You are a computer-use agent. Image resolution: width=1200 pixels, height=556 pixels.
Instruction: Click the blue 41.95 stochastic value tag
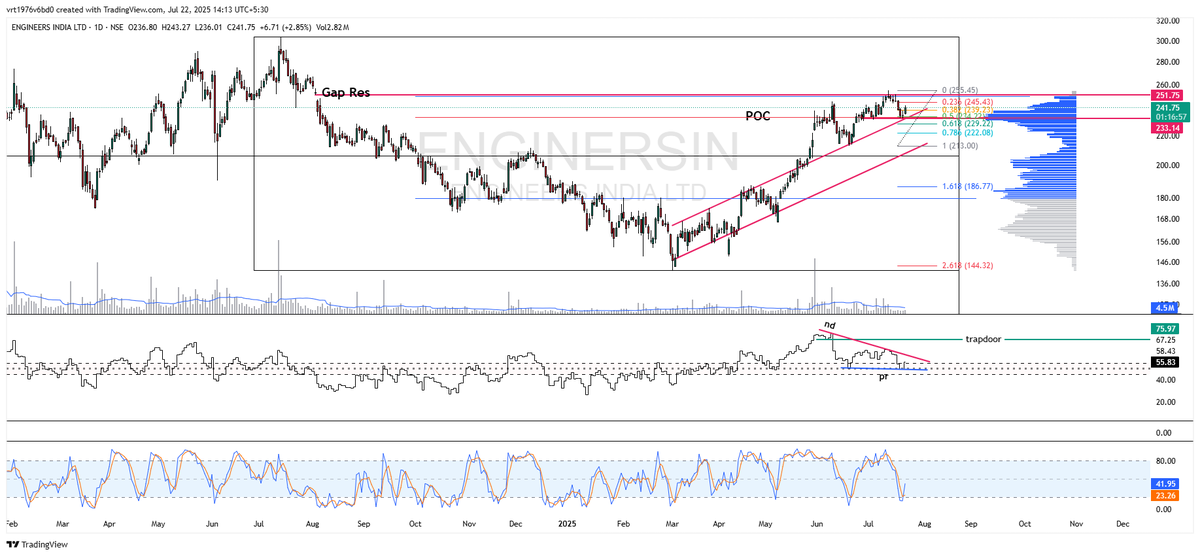tap(1167, 484)
